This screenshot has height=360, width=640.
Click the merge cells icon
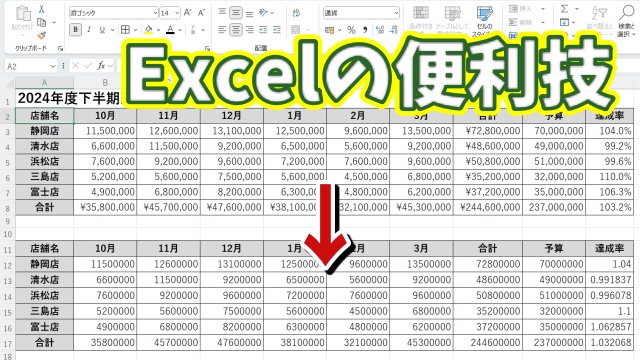(x=296, y=30)
